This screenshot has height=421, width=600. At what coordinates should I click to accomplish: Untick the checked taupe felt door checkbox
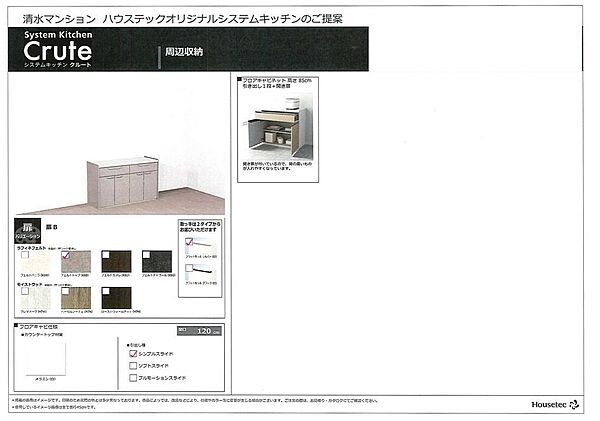[x=65, y=255]
